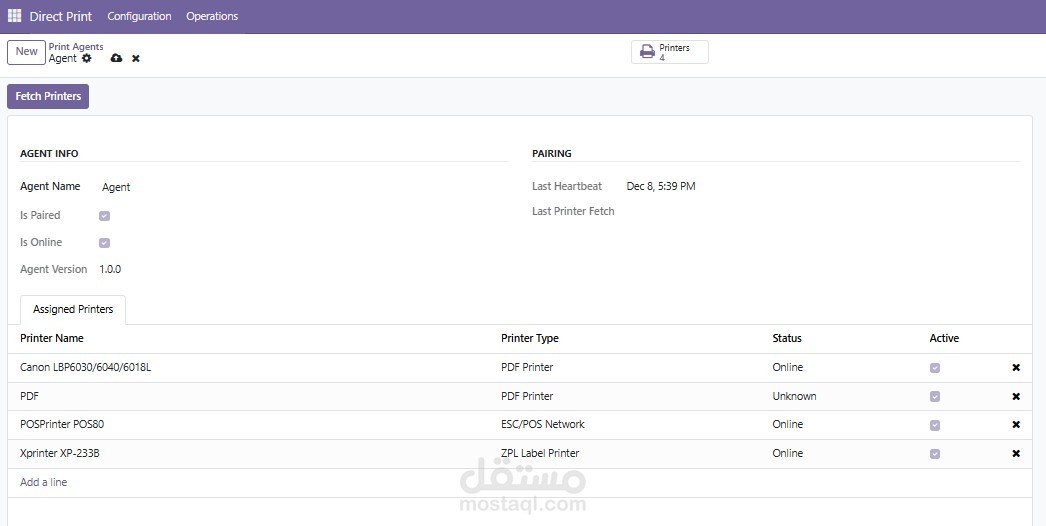Open the Printers 4 stat button

[670, 52]
